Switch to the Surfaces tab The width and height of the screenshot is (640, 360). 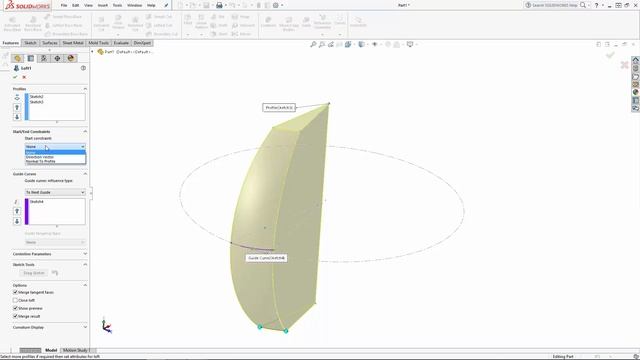pos(50,43)
